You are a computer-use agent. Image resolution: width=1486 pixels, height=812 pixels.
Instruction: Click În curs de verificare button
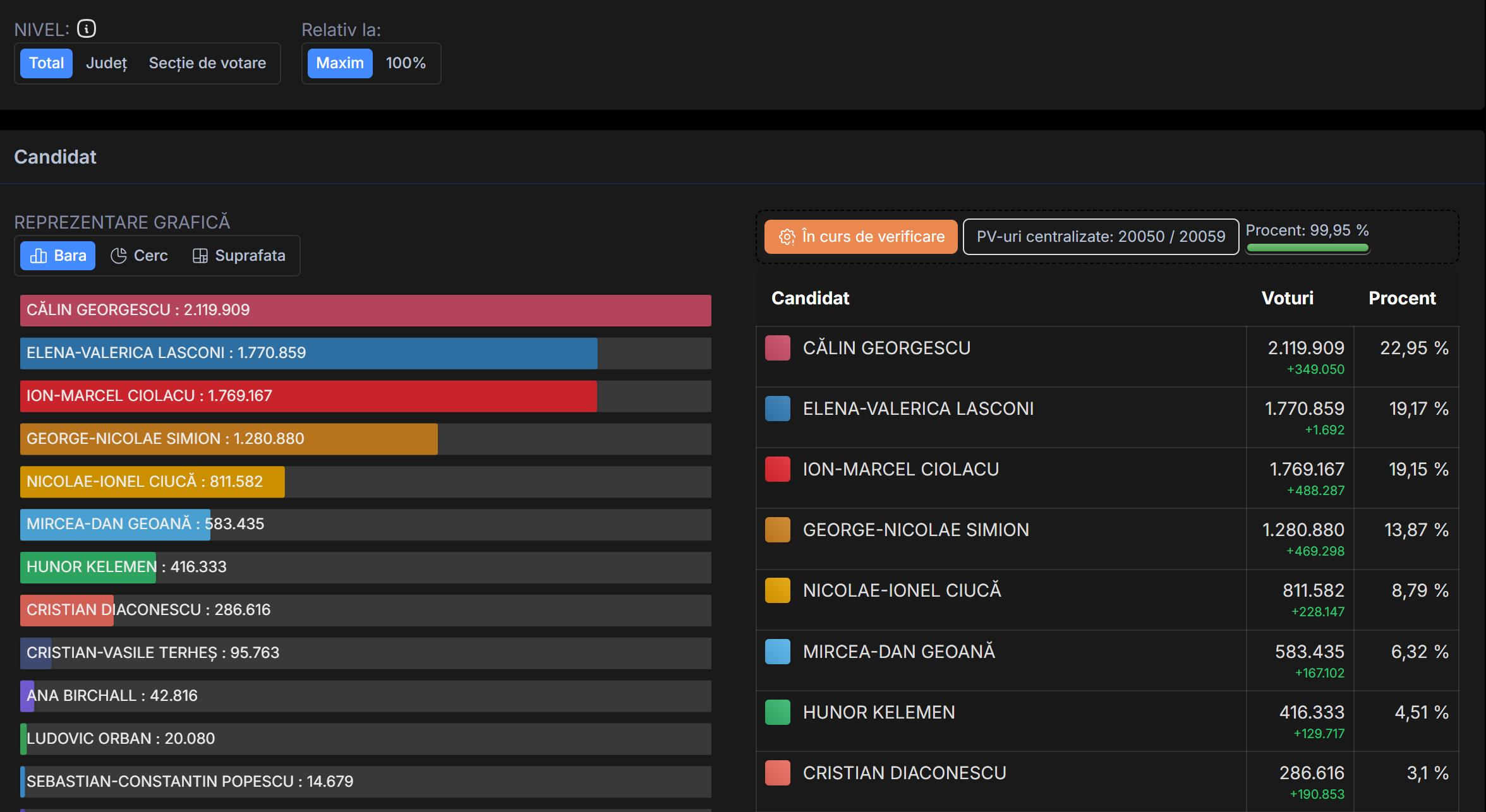(861, 237)
